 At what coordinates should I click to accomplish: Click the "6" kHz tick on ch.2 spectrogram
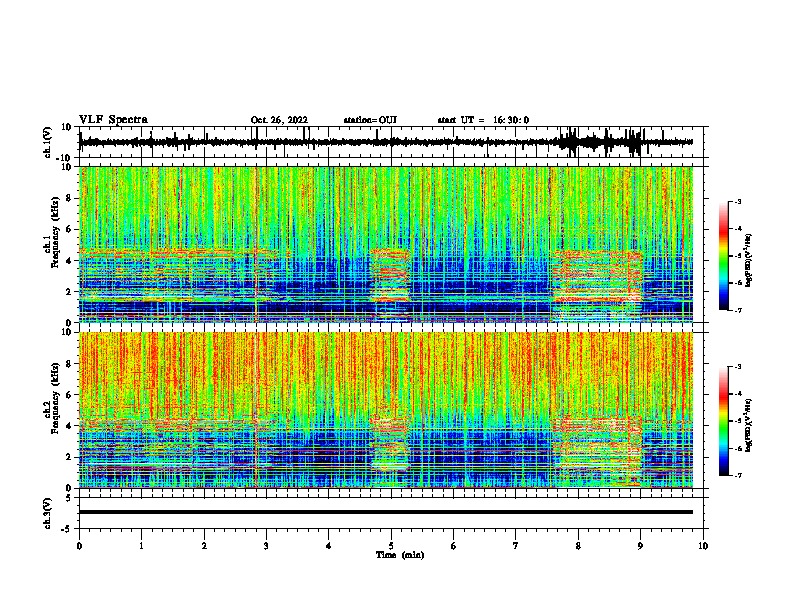[x=70, y=395]
